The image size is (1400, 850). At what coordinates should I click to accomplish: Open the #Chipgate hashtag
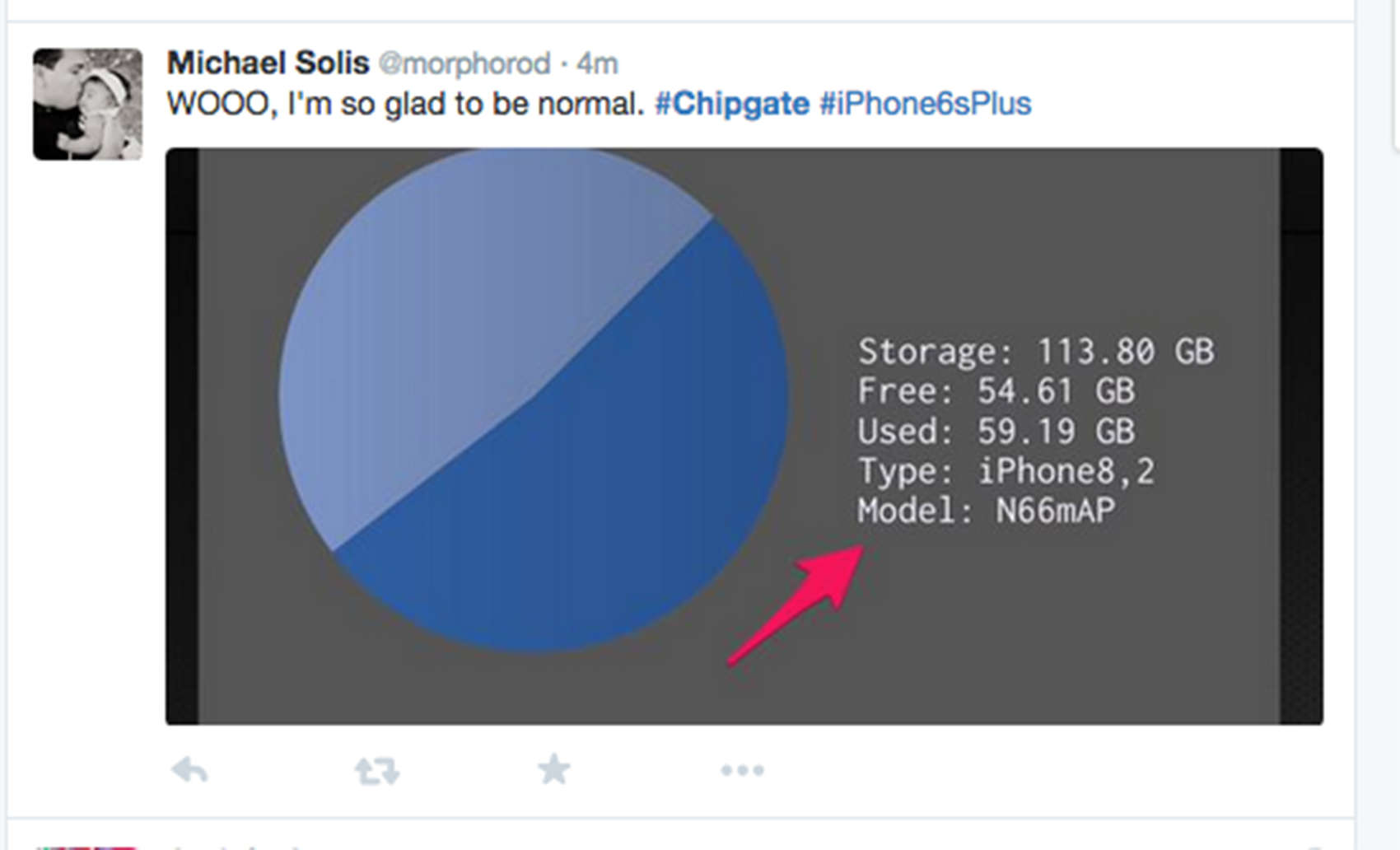(x=731, y=104)
